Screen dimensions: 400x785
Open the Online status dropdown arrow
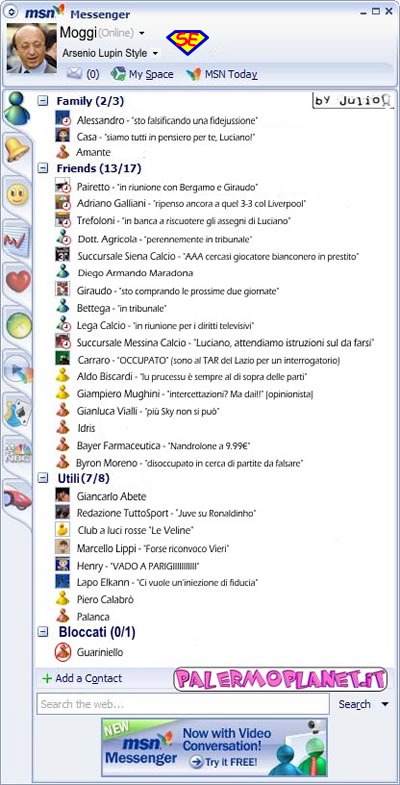pyautogui.click(x=142, y=33)
